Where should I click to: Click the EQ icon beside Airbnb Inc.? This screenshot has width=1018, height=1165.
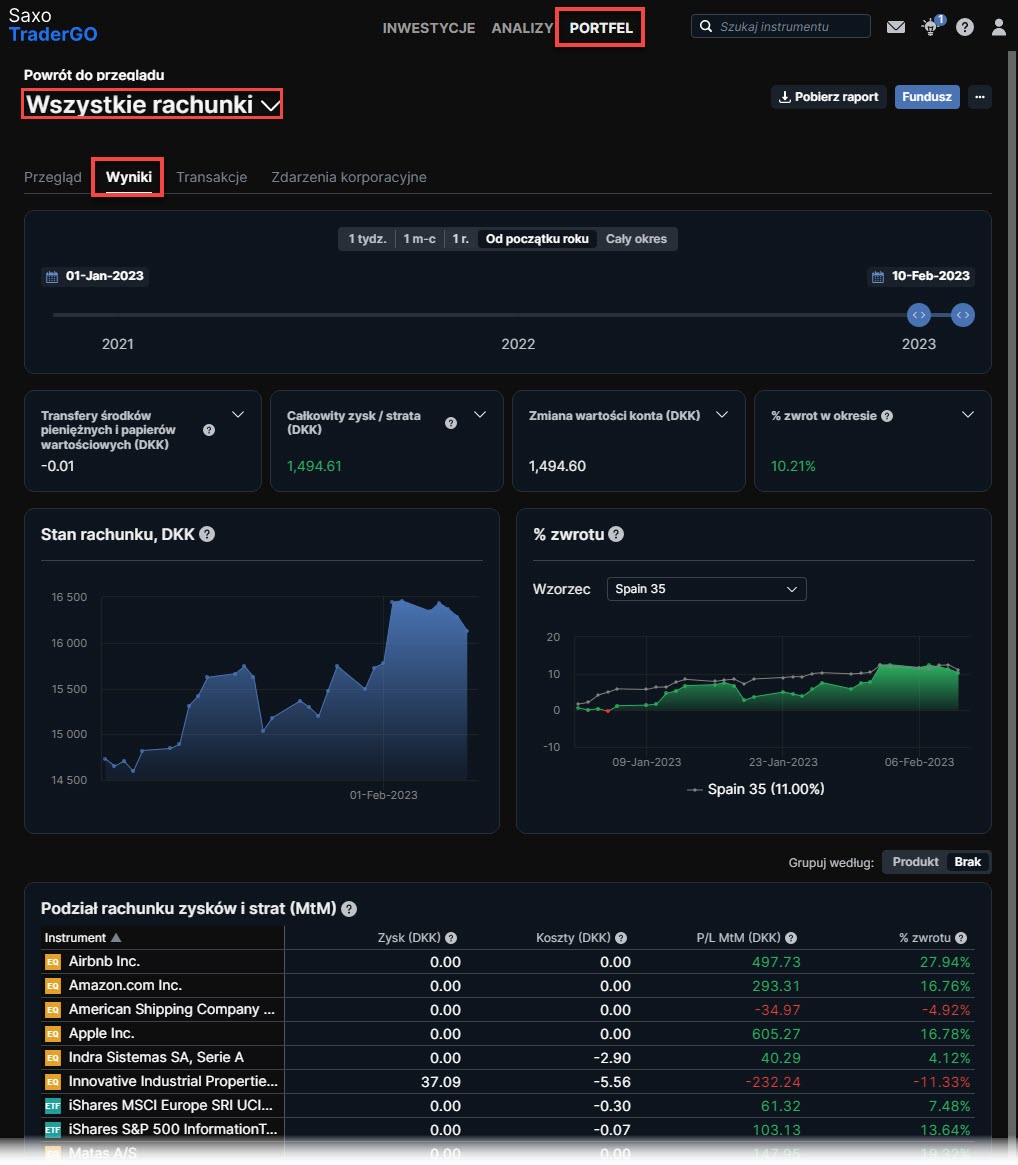point(53,962)
